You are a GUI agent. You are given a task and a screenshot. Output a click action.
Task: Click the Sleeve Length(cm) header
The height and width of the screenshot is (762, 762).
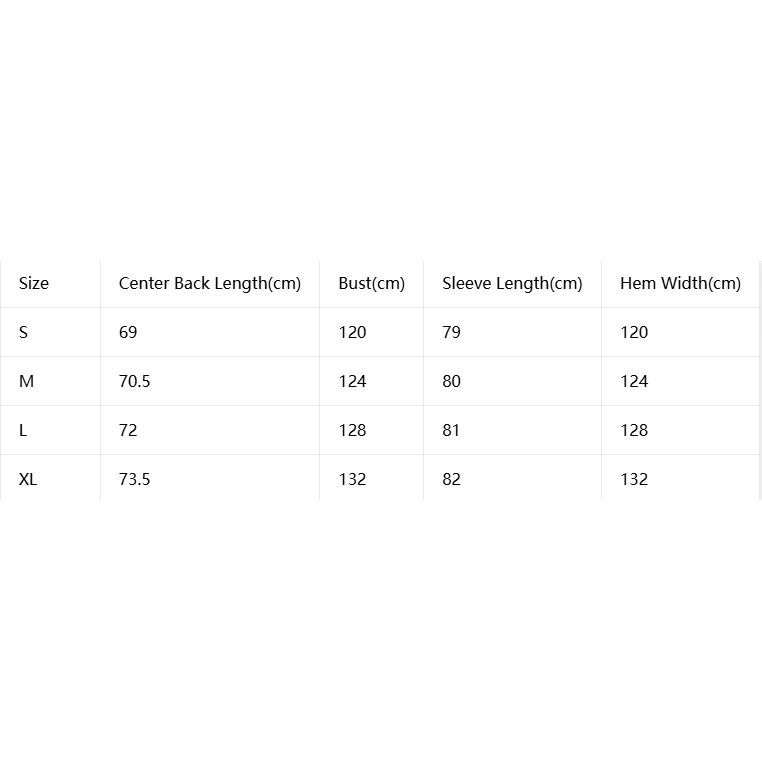512,283
